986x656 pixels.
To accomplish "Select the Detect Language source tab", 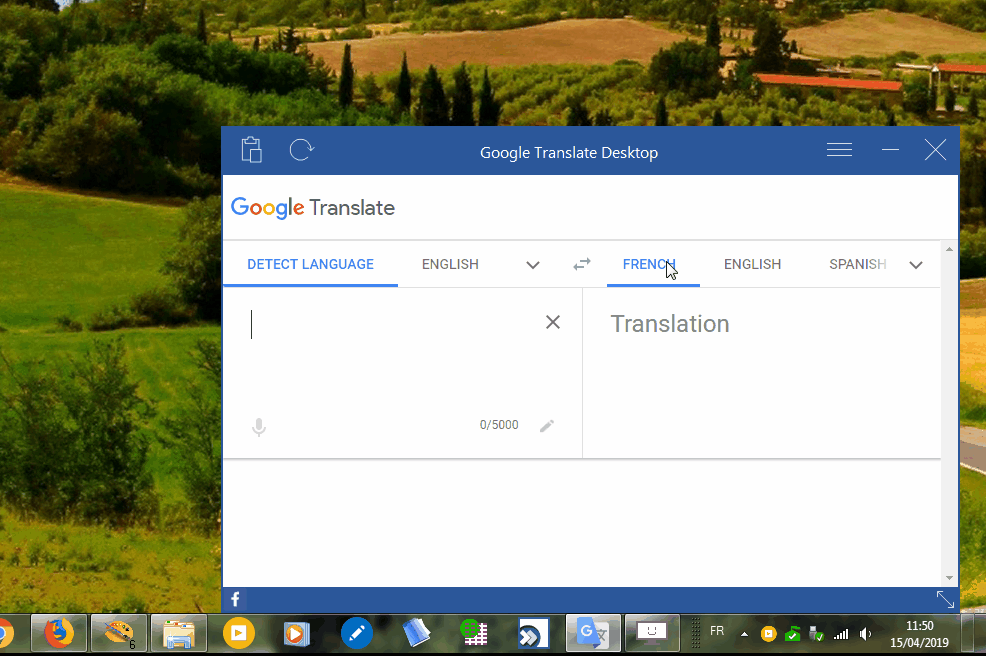I will [310, 264].
